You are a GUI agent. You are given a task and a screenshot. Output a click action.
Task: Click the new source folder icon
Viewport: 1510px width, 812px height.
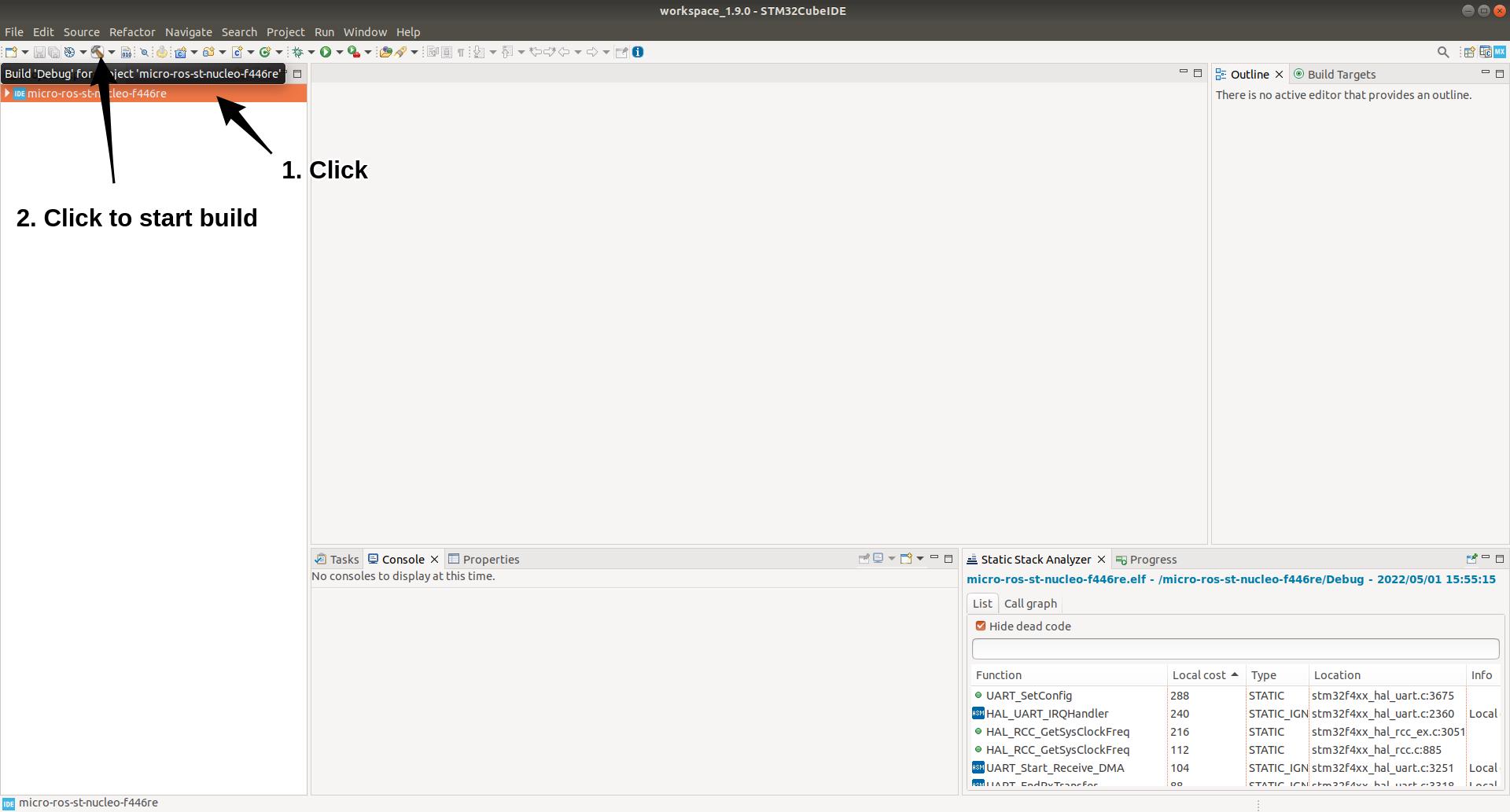pyautogui.click(x=208, y=52)
